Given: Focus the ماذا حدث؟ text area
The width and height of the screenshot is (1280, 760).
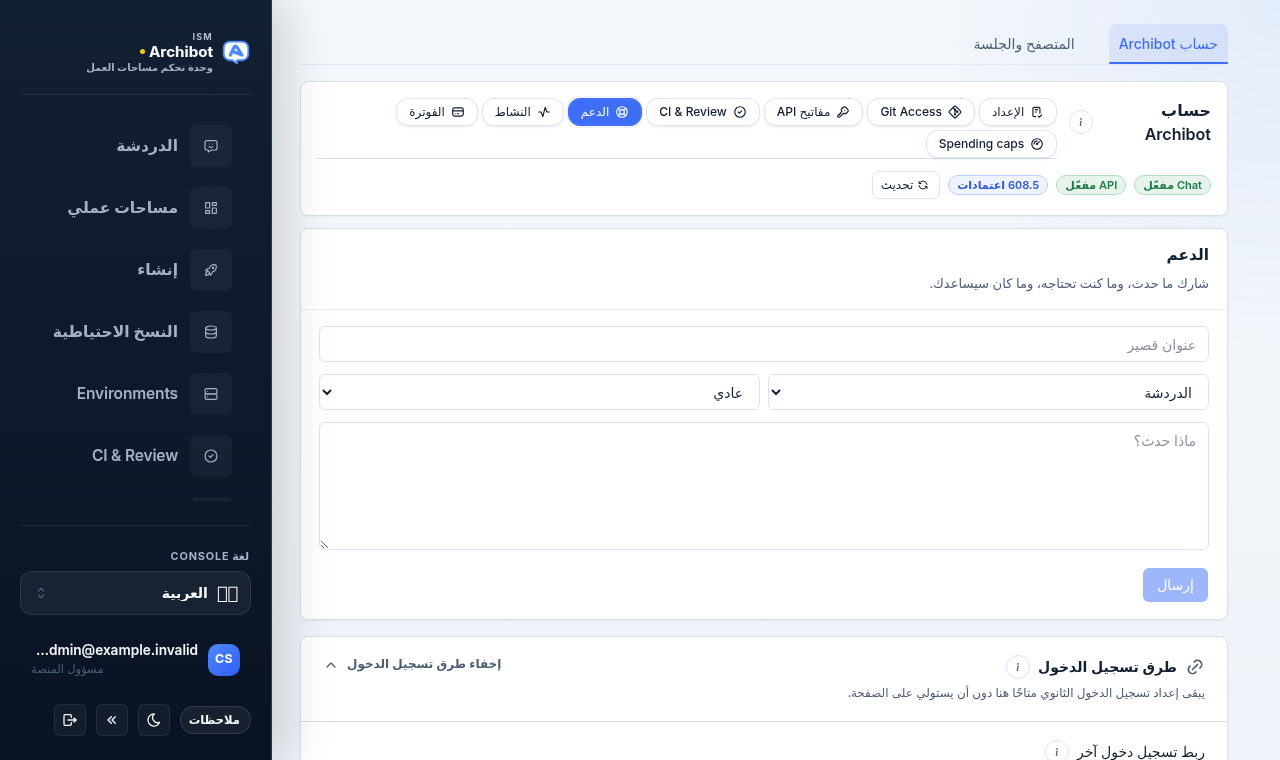Looking at the screenshot, I should pos(764,486).
